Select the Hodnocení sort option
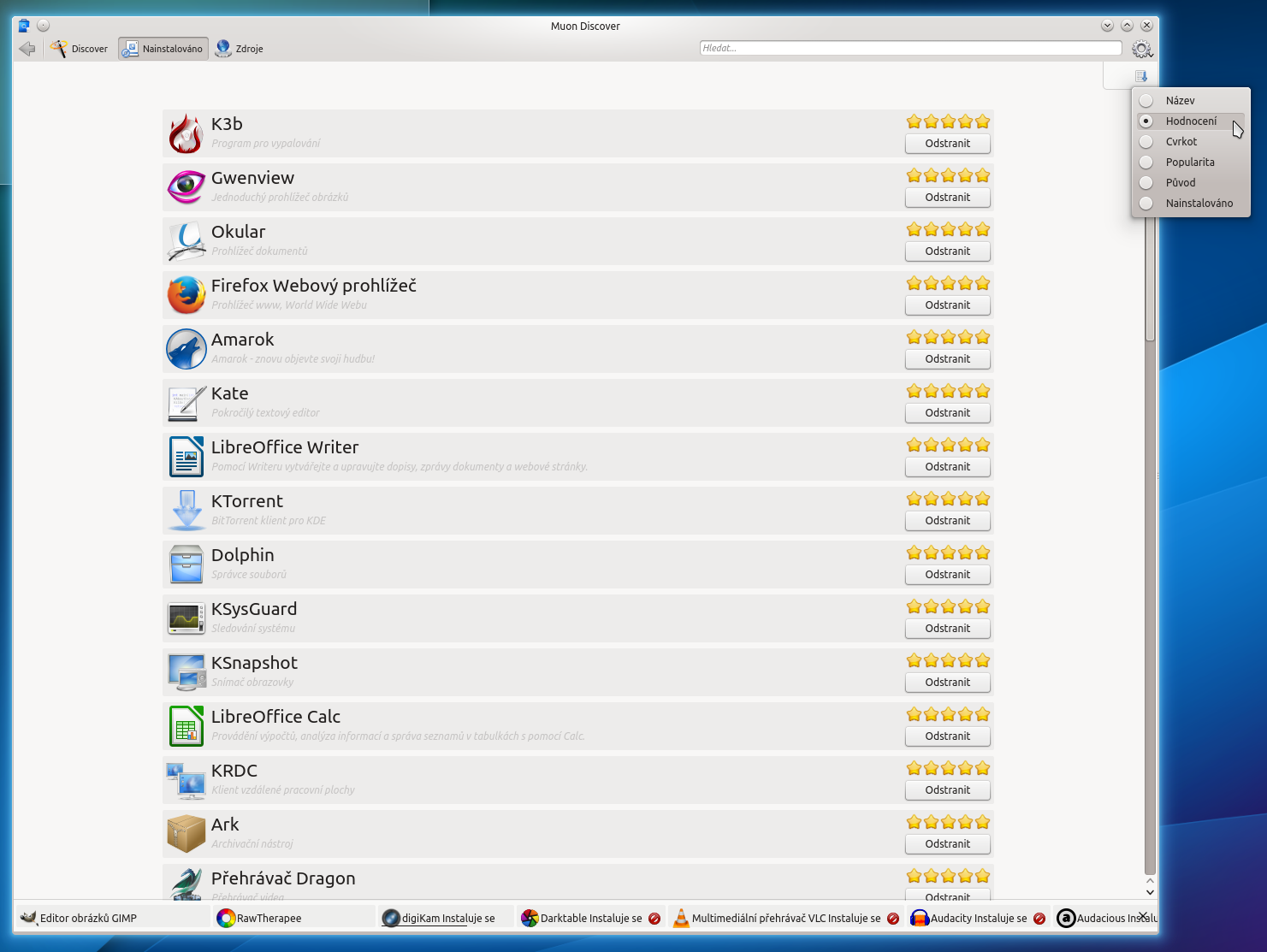The width and height of the screenshot is (1267, 952). point(1190,121)
